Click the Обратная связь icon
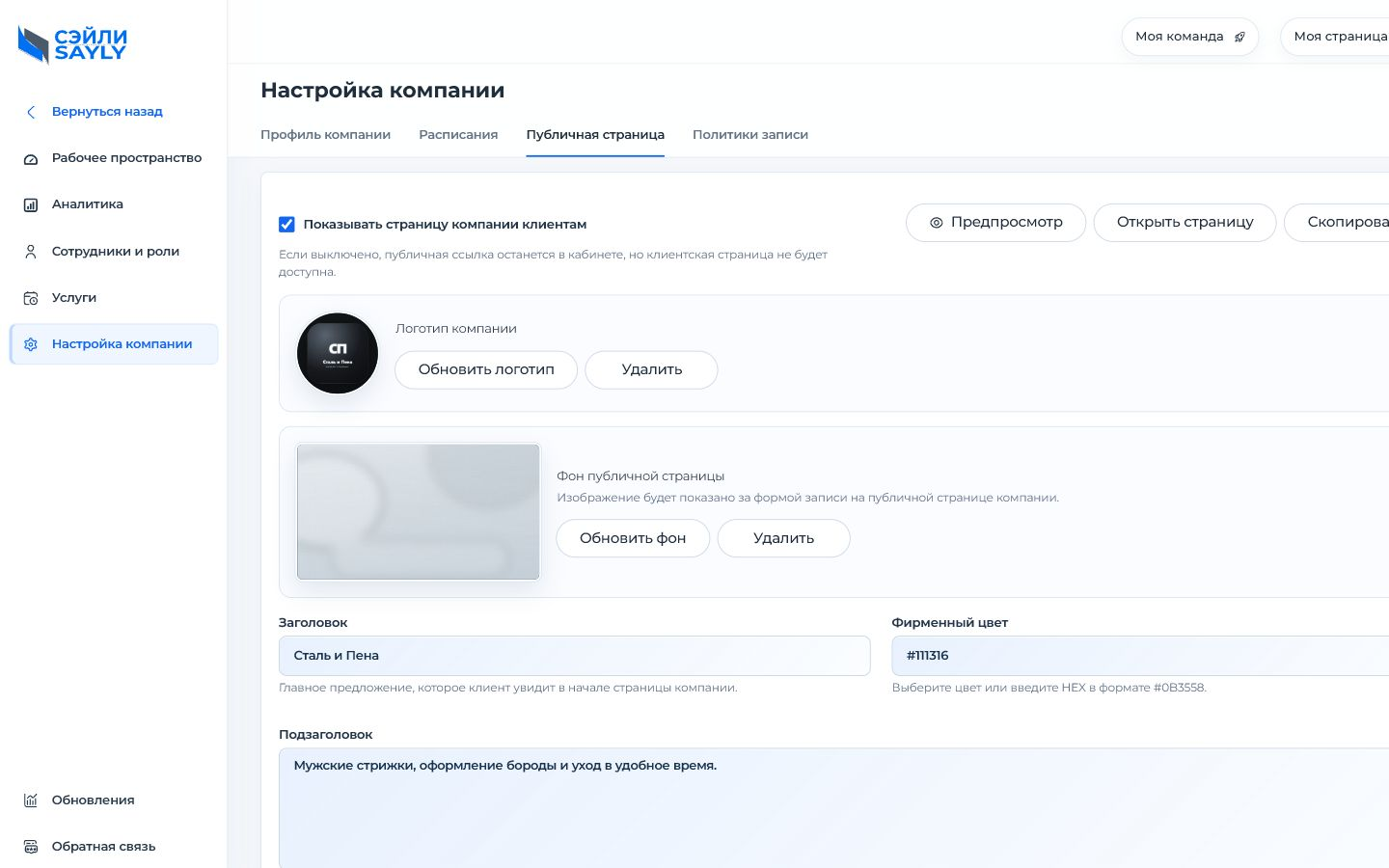Viewport: 1389px width, 868px height. click(31, 847)
